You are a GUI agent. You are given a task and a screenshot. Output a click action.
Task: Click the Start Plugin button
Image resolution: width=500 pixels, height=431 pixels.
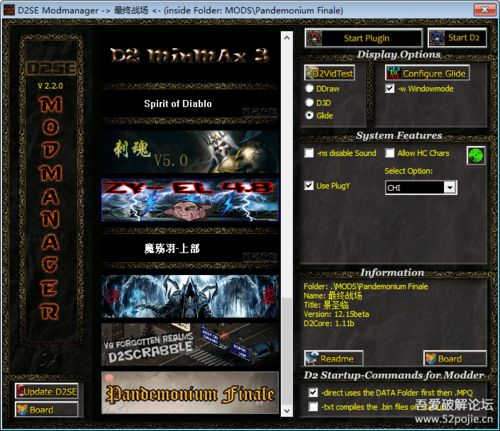363,38
